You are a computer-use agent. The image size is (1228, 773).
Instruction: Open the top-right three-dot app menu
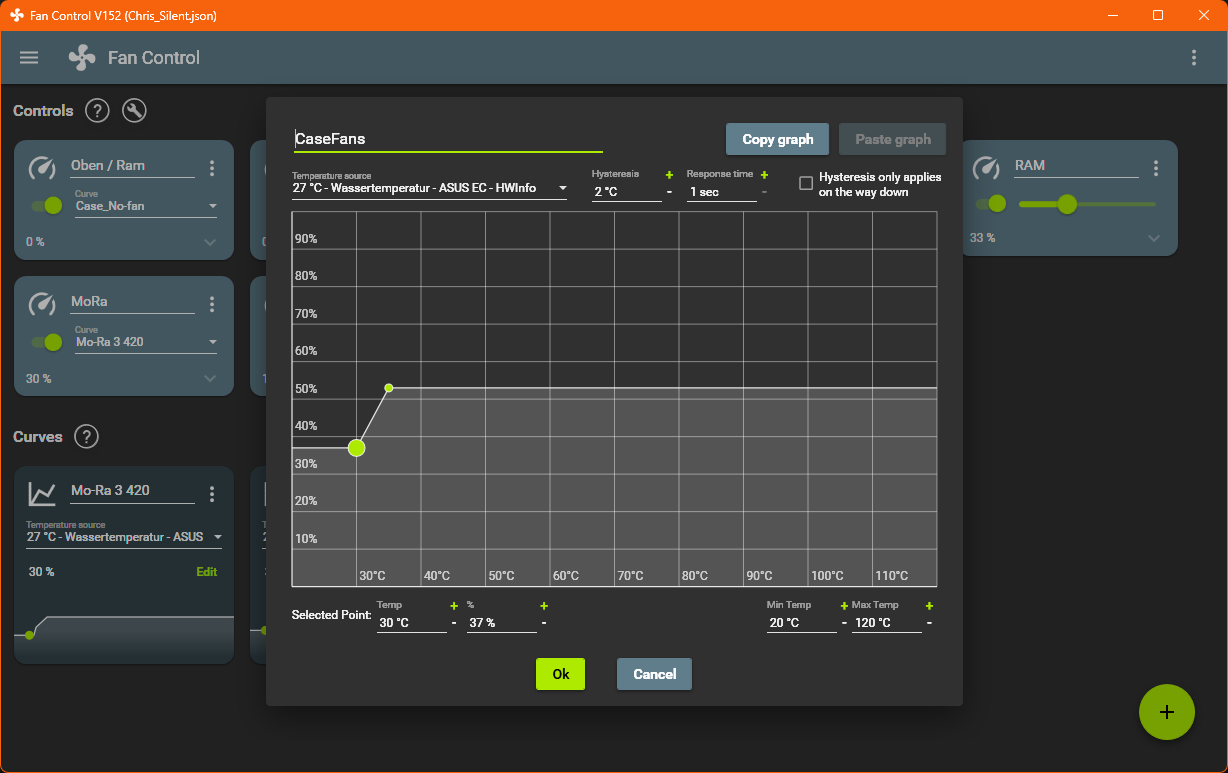coord(1194,58)
